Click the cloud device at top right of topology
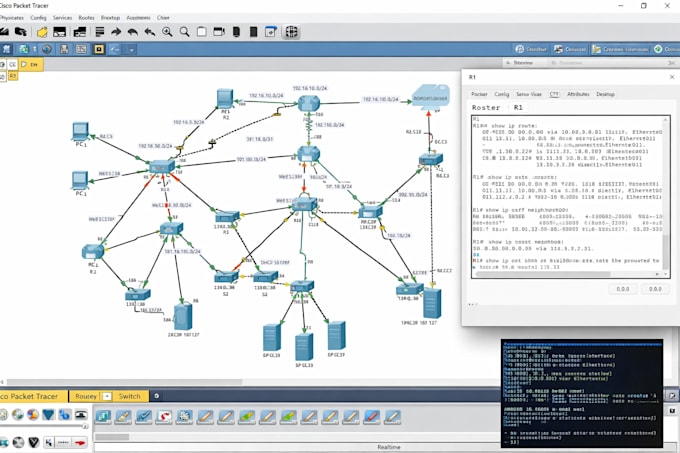This screenshot has height=453, width=680. tap(430, 98)
